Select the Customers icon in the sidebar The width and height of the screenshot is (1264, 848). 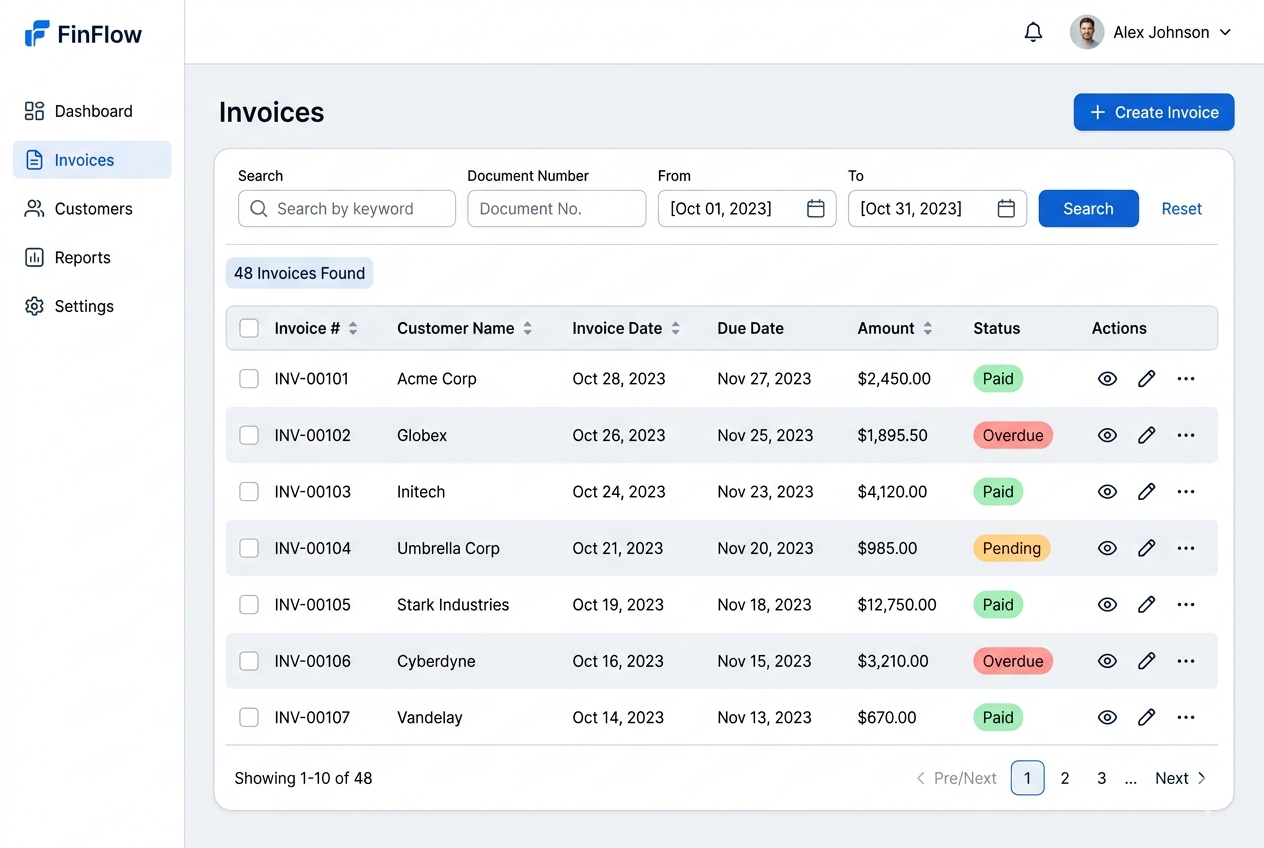(x=33, y=208)
